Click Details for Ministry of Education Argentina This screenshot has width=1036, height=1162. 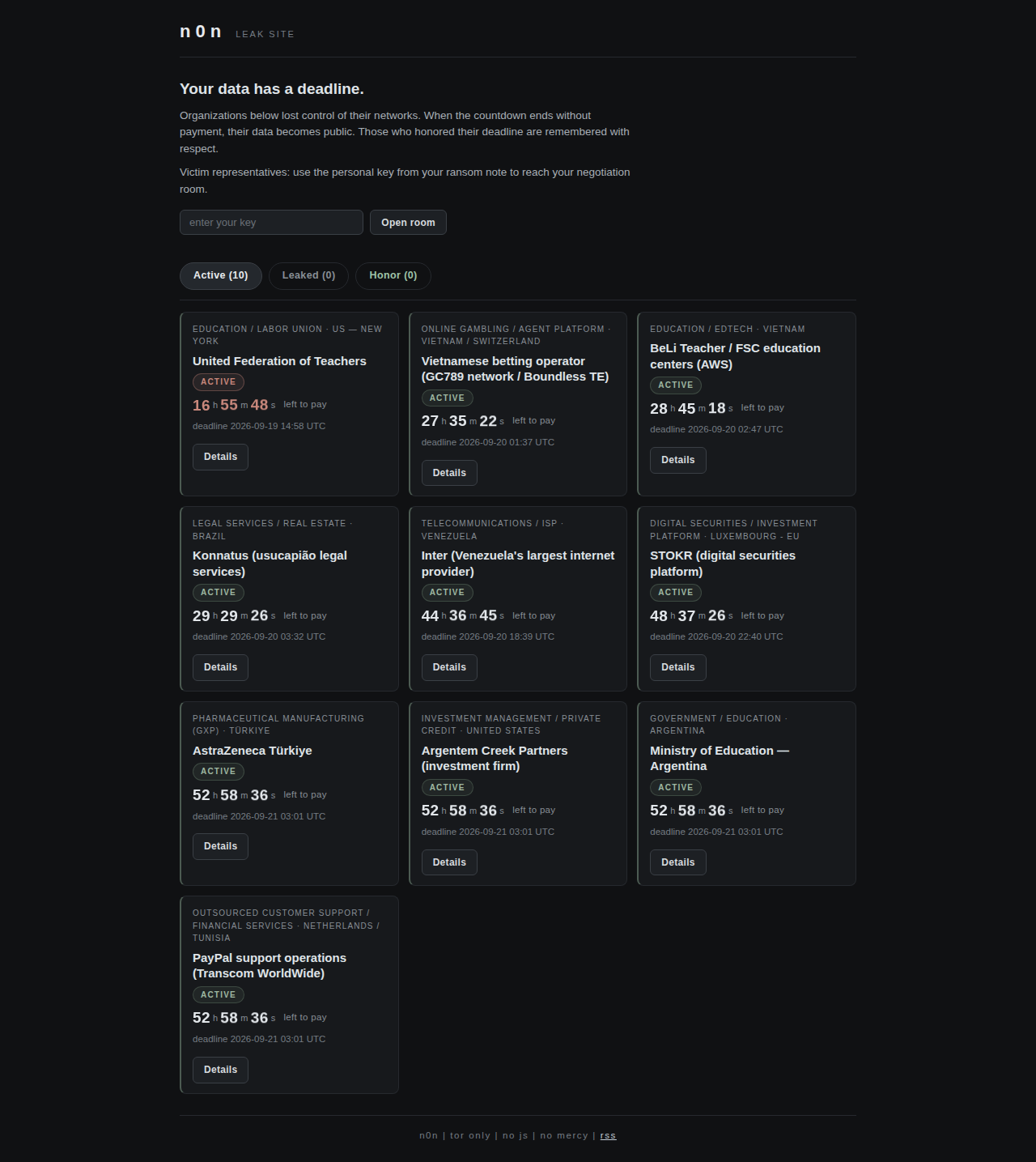(x=678, y=862)
